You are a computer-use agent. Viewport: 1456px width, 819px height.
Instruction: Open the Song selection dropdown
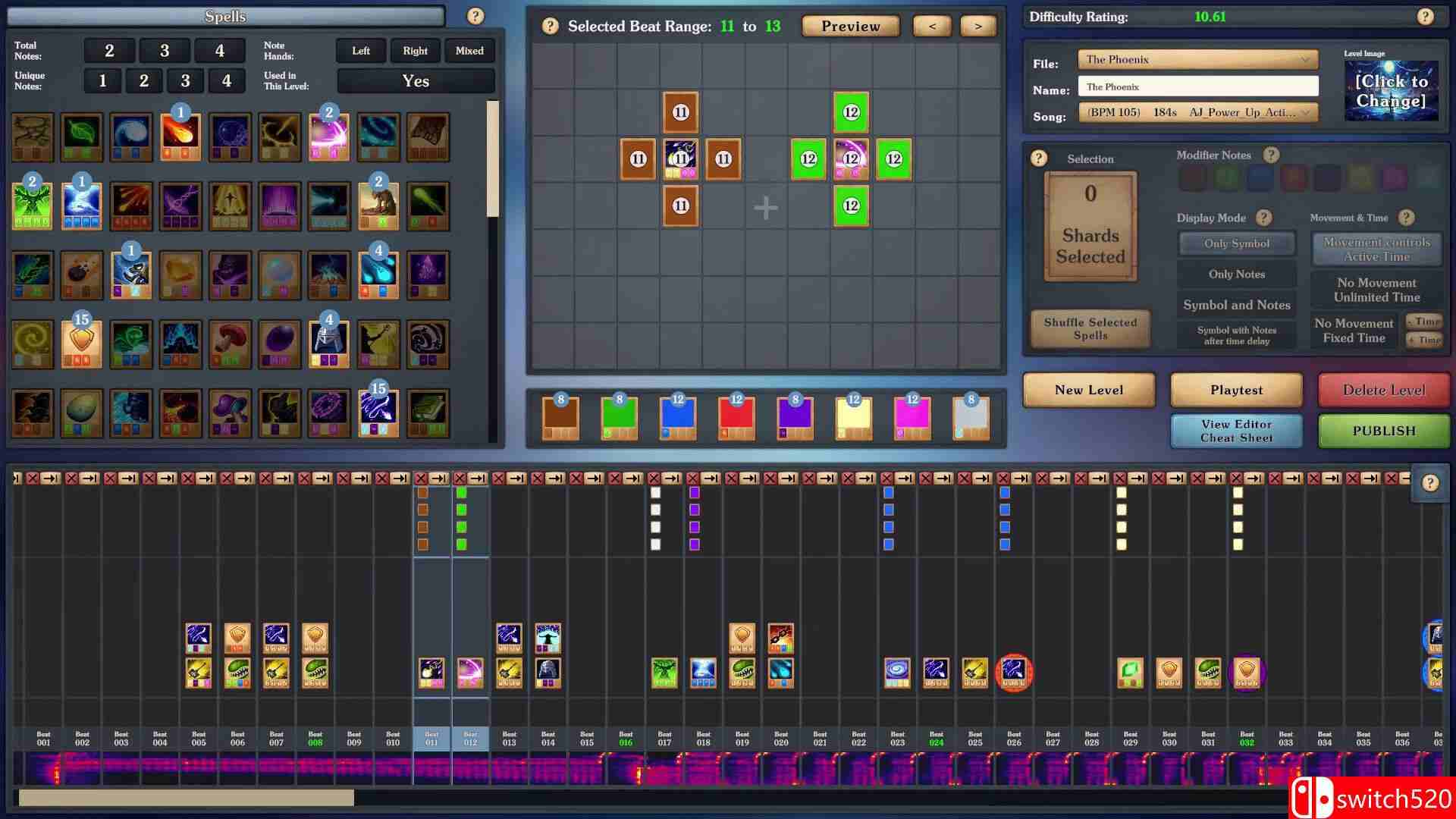point(1197,112)
